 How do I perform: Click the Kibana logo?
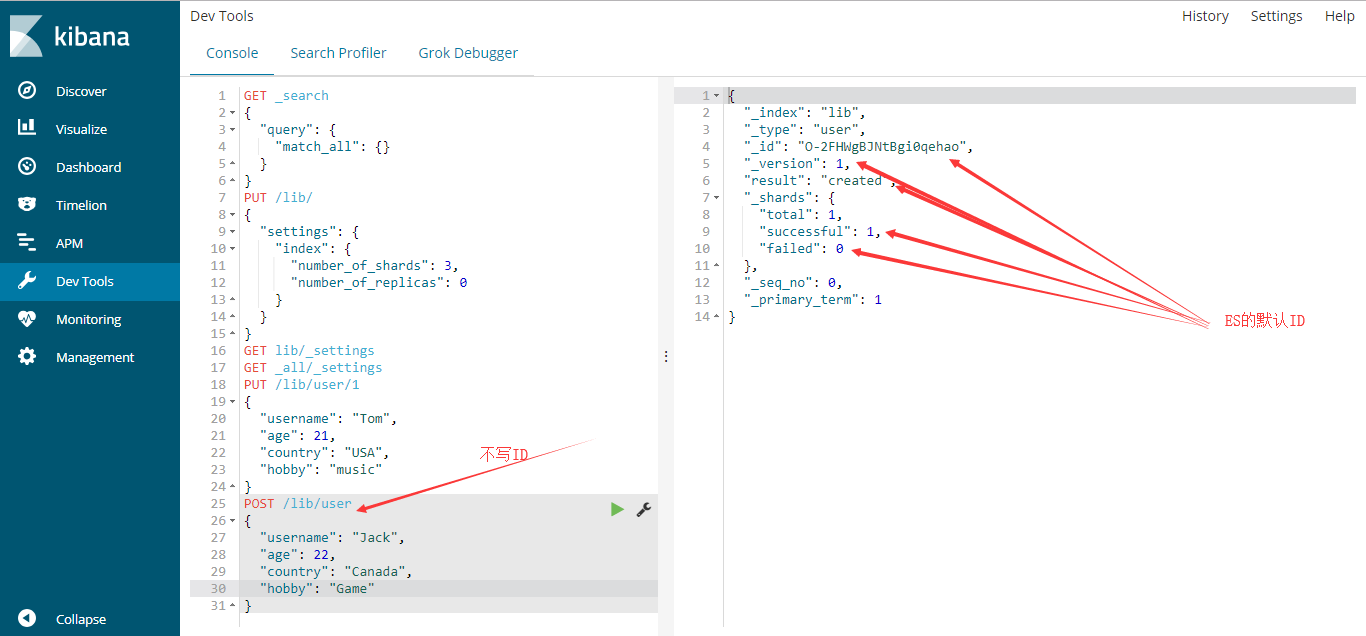(x=70, y=36)
